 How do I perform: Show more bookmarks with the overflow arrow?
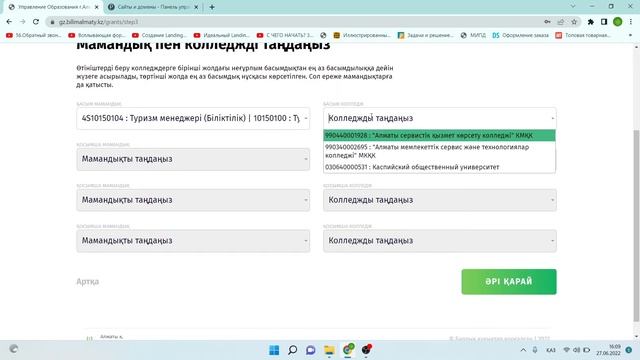tap(630, 36)
